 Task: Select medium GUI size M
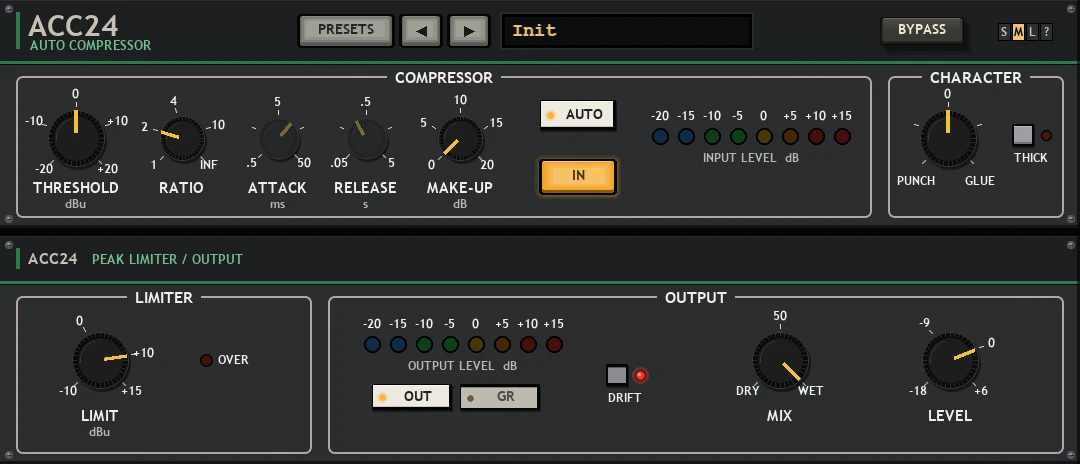1018,32
